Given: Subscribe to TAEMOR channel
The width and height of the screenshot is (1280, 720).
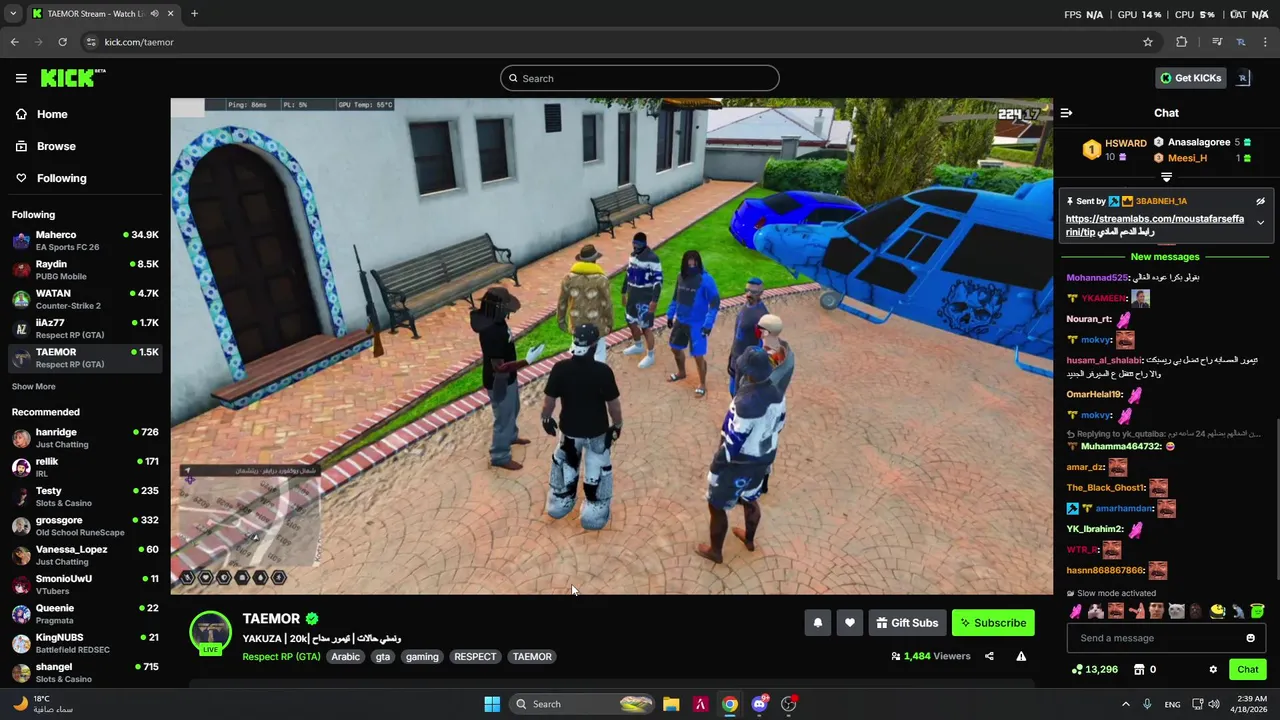Looking at the screenshot, I should point(993,623).
